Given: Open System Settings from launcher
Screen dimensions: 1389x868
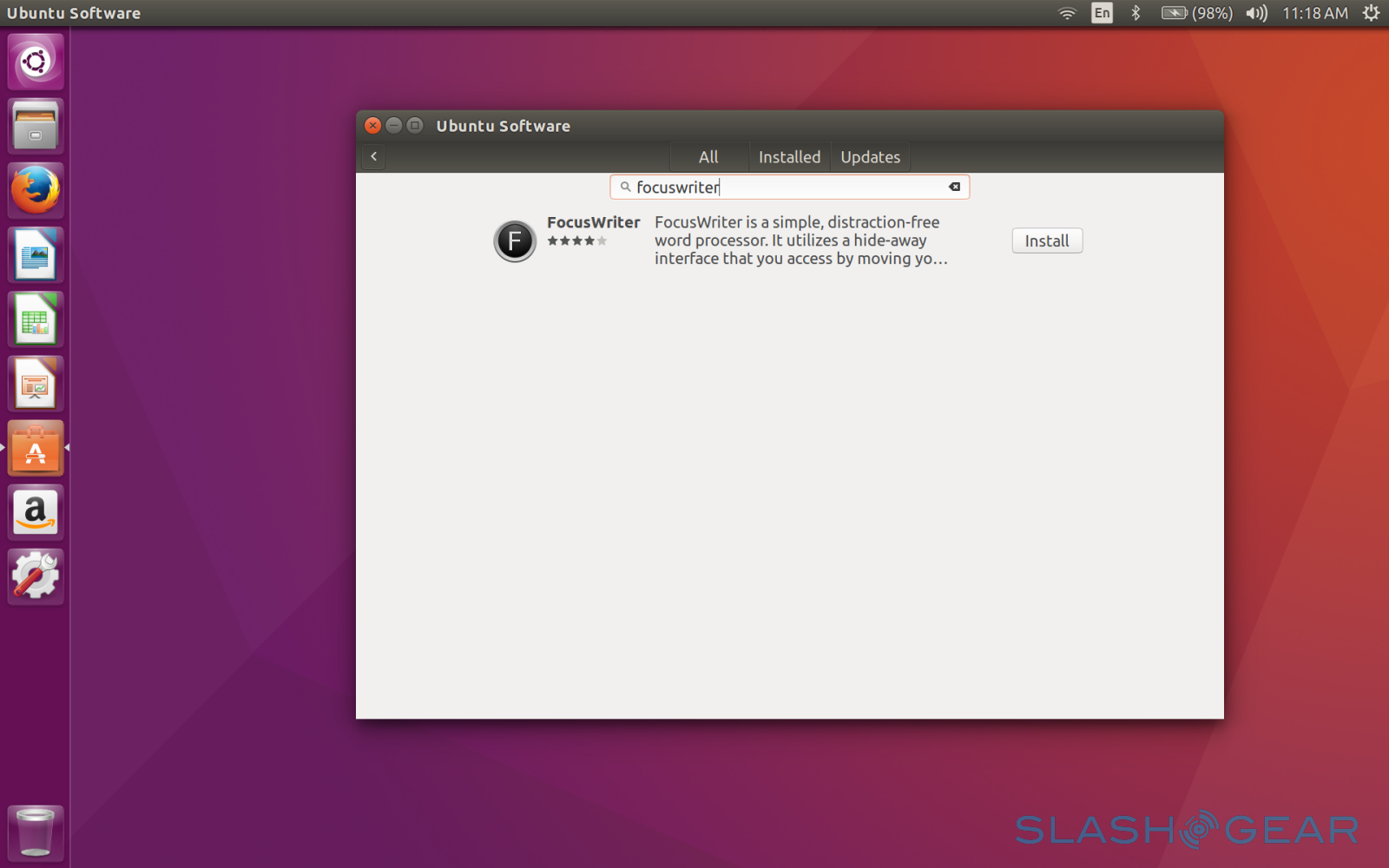Looking at the screenshot, I should [36, 576].
